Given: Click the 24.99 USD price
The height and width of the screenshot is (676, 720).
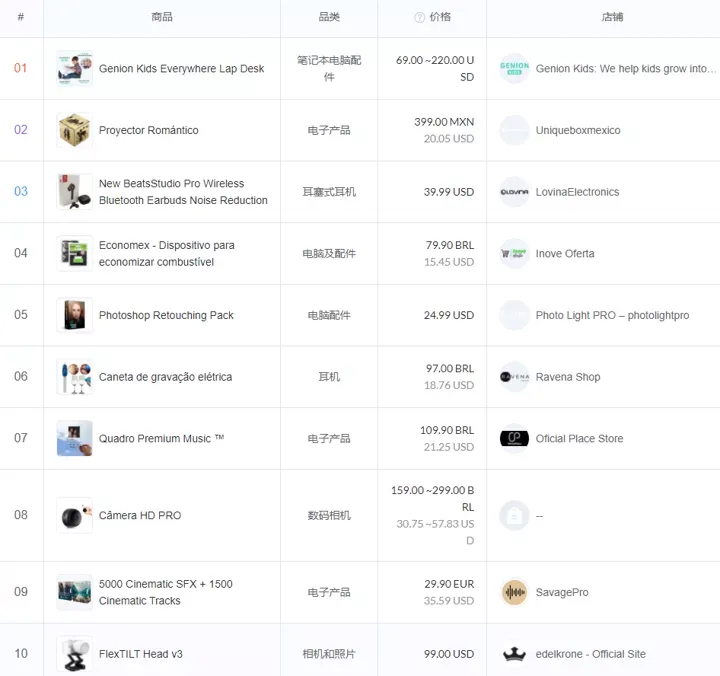Looking at the screenshot, I should pyautogui.click(x=449, y=315).
